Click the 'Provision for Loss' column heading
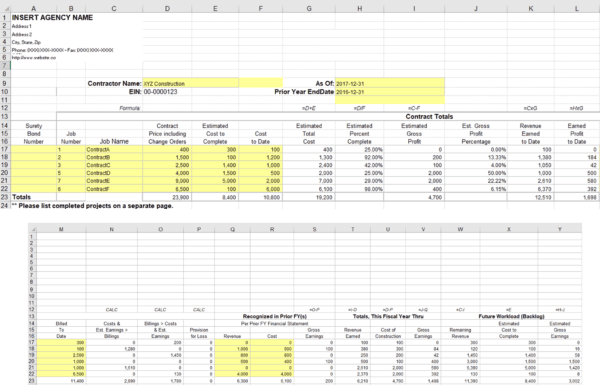The image size is (600, 385). click(x=199, y=333)
